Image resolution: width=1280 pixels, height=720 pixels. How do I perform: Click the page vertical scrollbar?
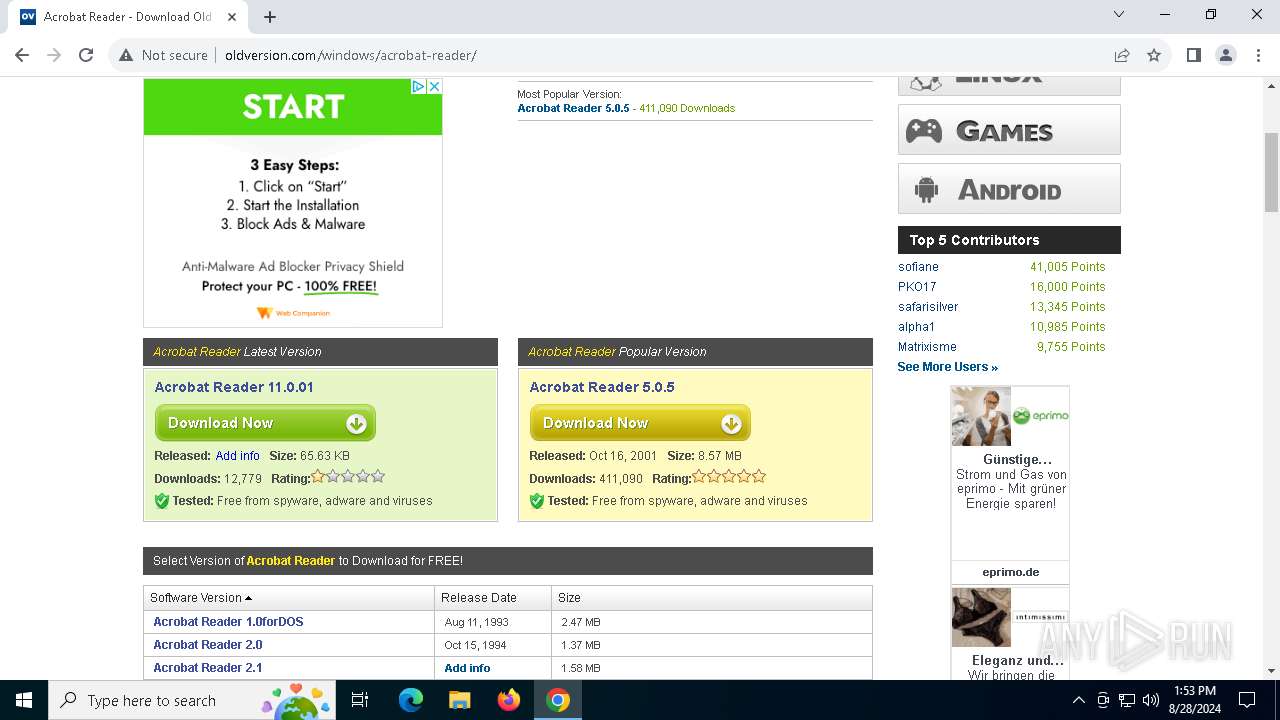point(1271,172)
